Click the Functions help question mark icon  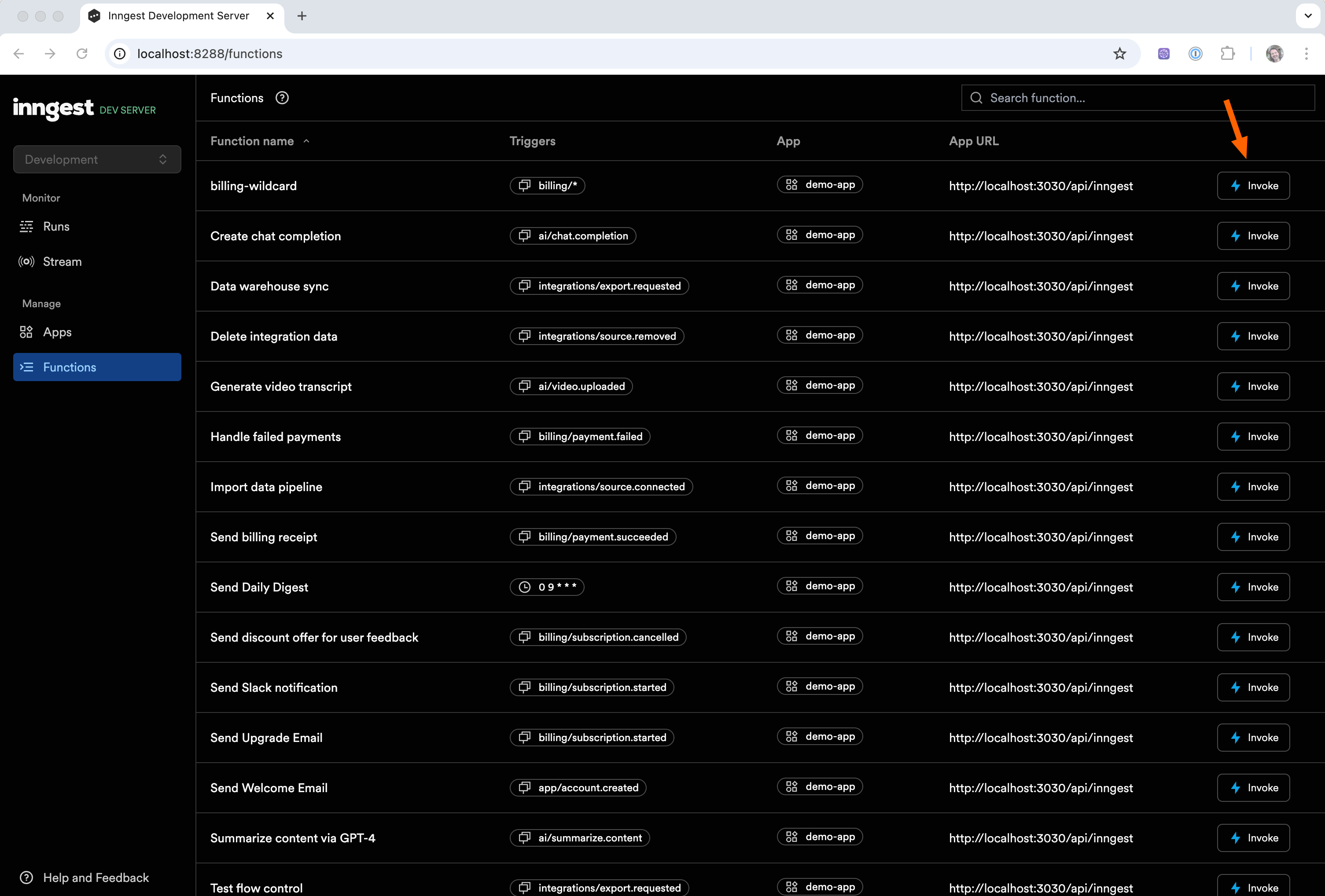pos(282,98)
